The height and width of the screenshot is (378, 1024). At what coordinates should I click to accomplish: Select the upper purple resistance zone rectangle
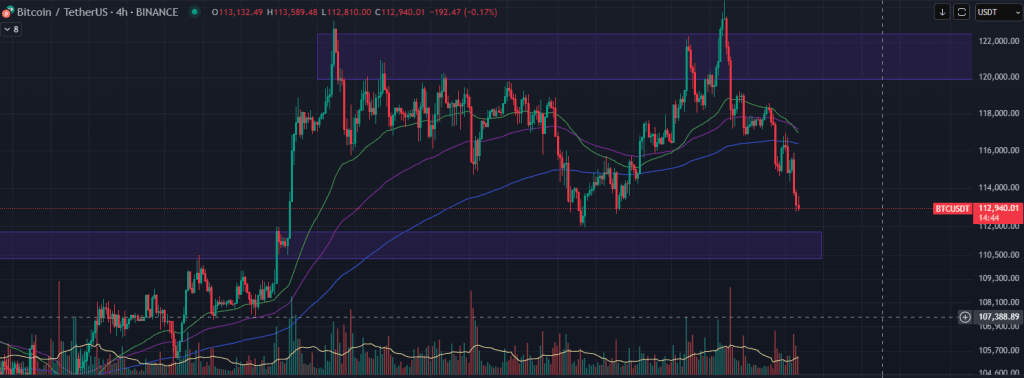(x=645, y=57)
